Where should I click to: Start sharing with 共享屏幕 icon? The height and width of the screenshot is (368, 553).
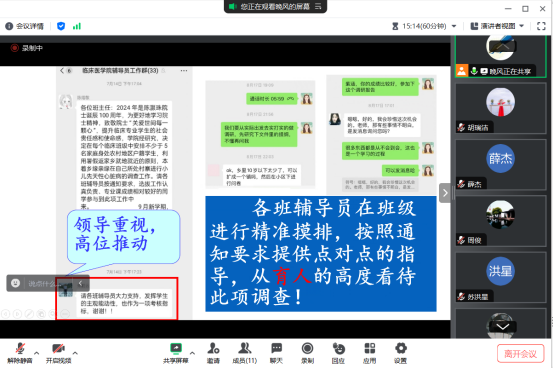point(176,353)
